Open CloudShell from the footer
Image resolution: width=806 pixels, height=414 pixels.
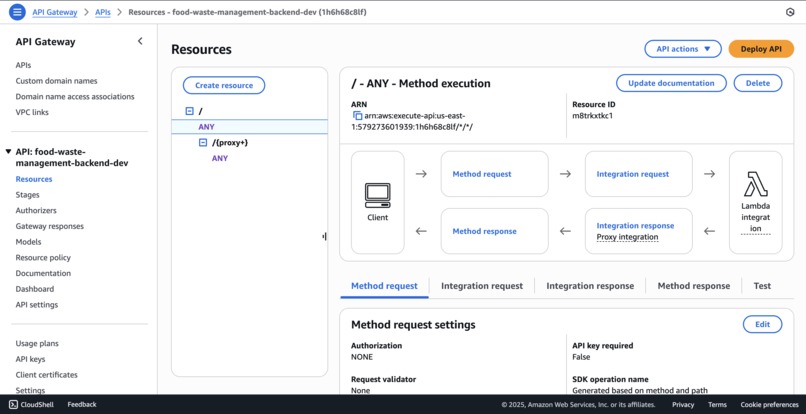point(31,404)
